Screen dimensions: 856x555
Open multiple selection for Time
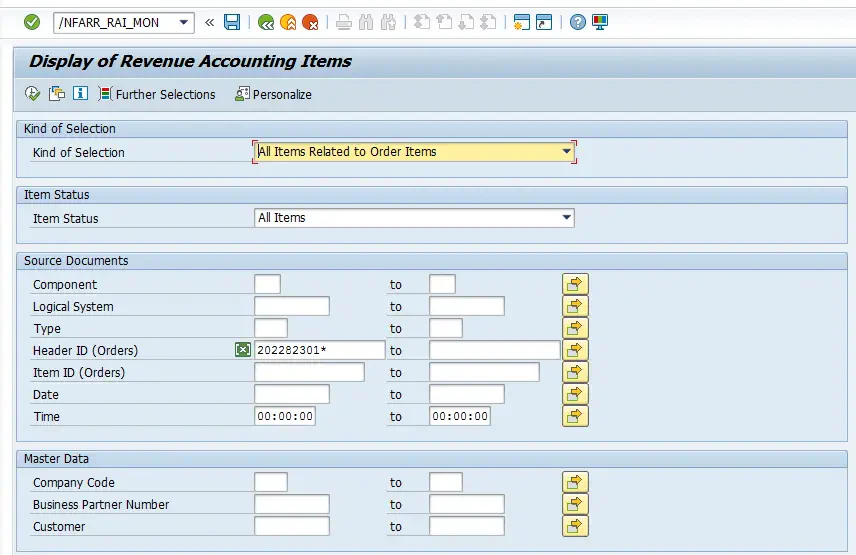tap(575, 416)
